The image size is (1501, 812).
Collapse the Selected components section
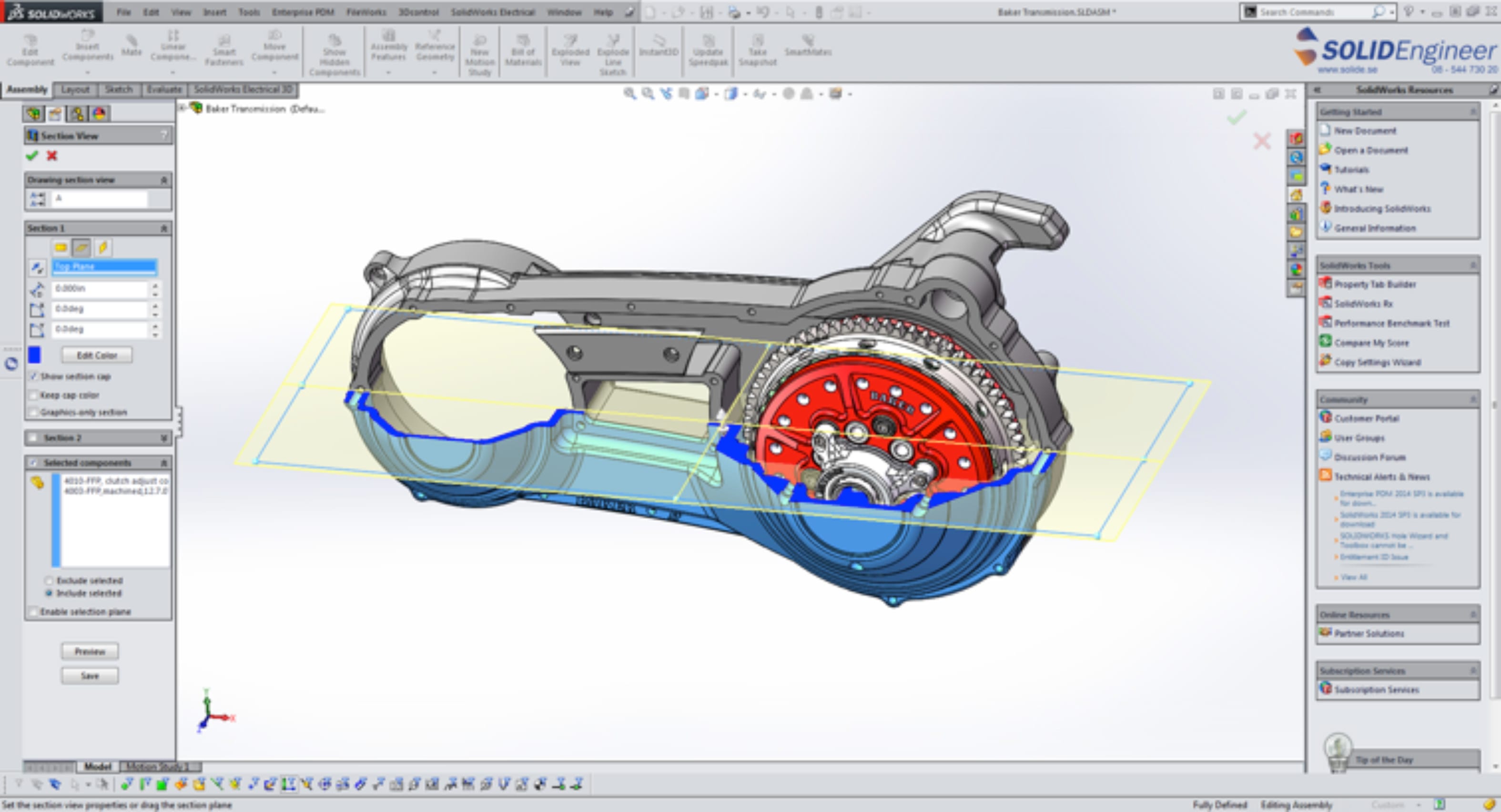point(164,463)
